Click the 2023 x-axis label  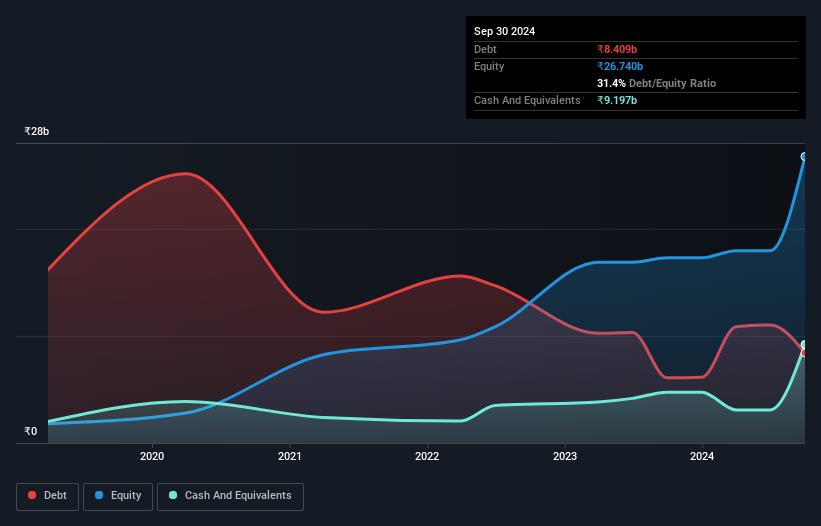pyautogui.click(x=565, y=456)
